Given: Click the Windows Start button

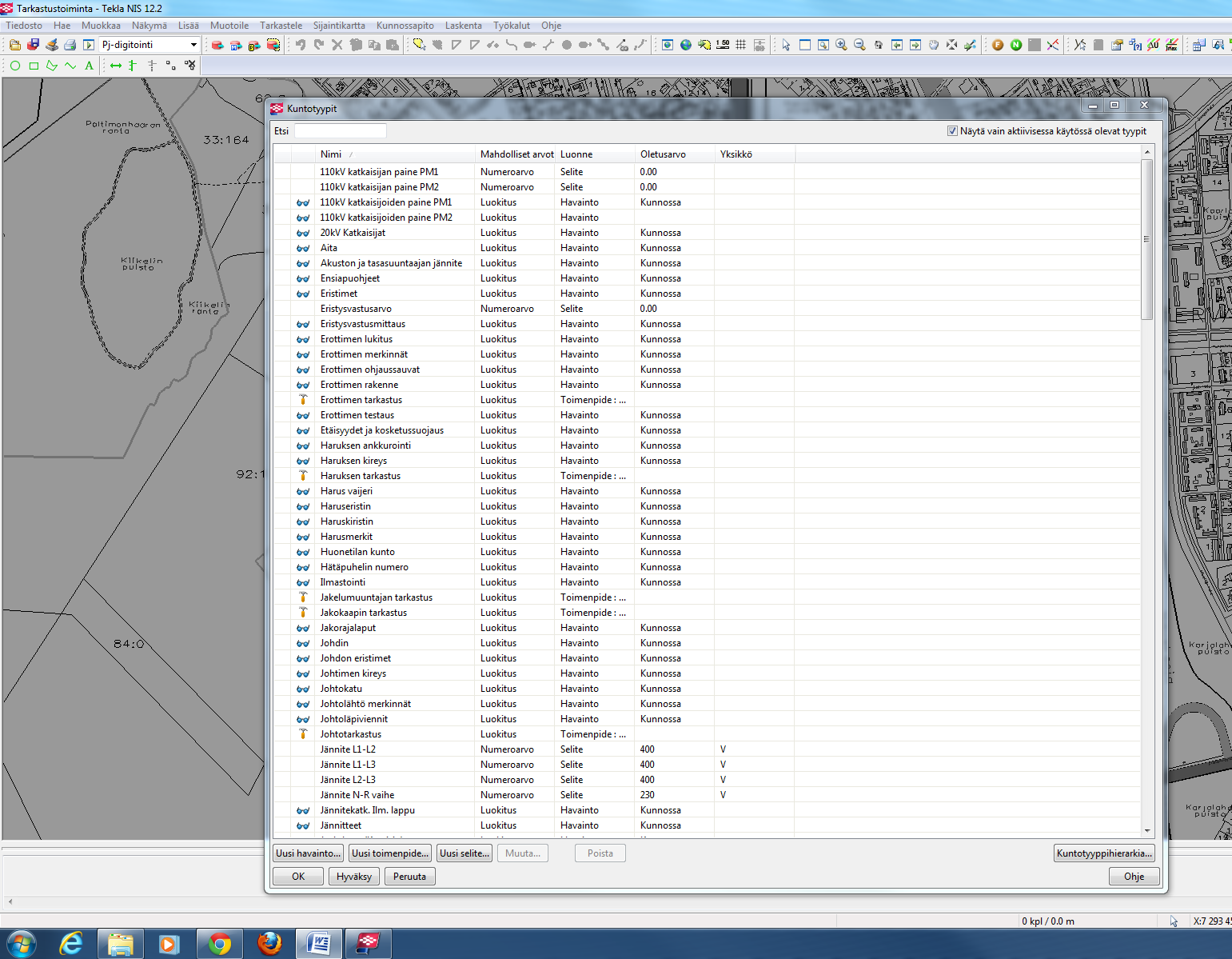Looking at the screenshot, I should tap(22, 944).
